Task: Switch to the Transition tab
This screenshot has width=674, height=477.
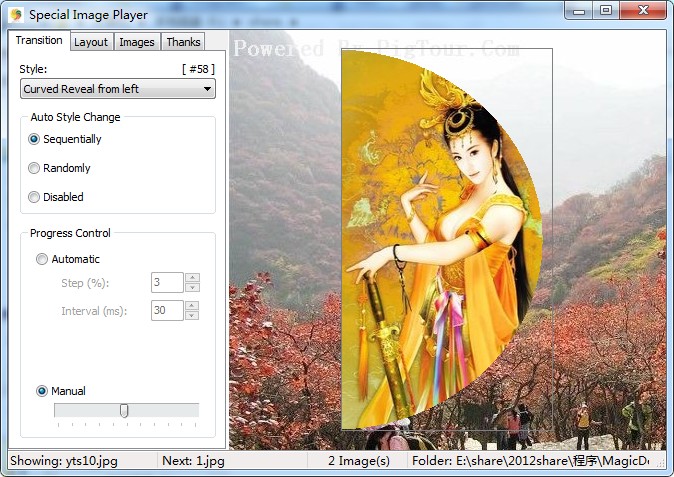Action: click(39, 40)
